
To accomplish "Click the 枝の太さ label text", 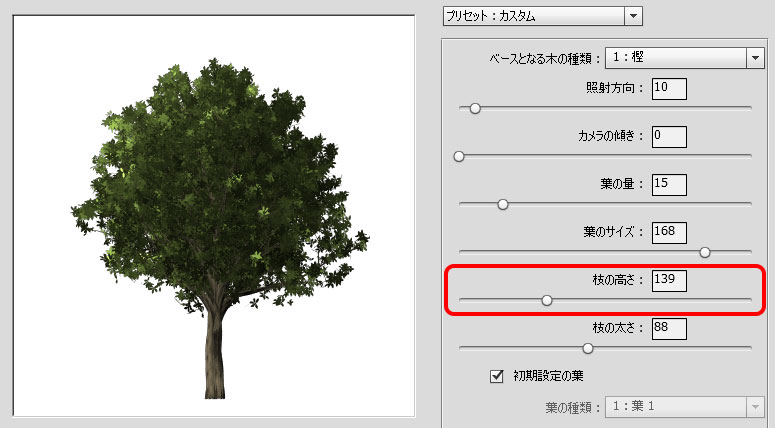I will coord(618,328).
